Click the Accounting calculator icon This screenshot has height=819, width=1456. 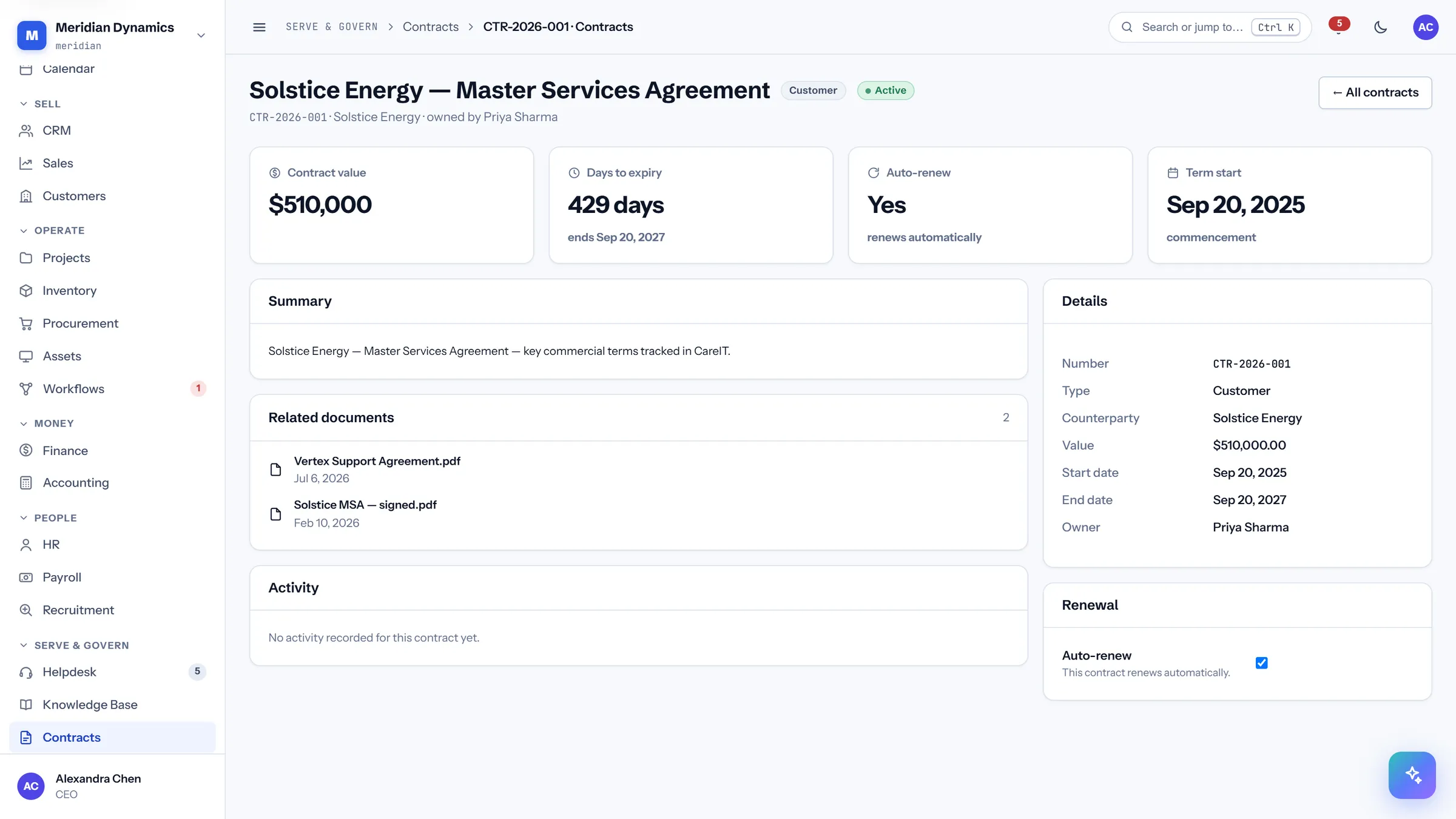(x=25, y=483)
